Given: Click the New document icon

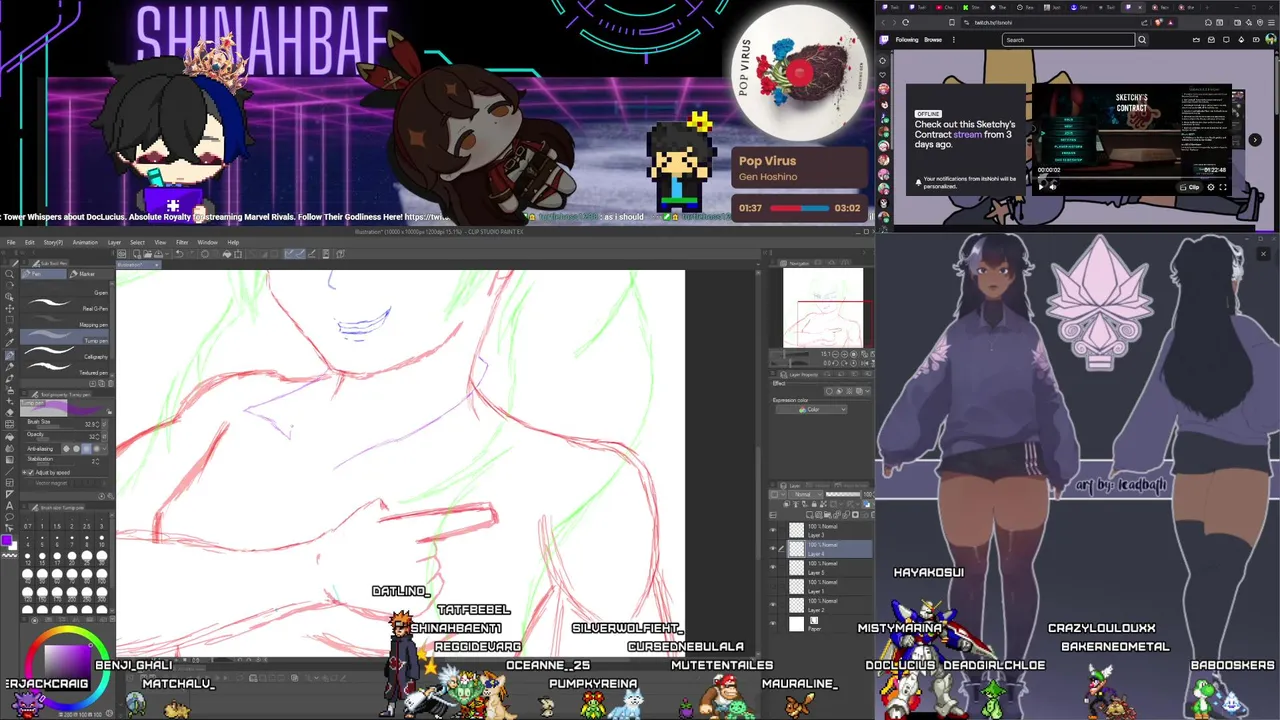Looking at the screenshot, I should point(137,254).
